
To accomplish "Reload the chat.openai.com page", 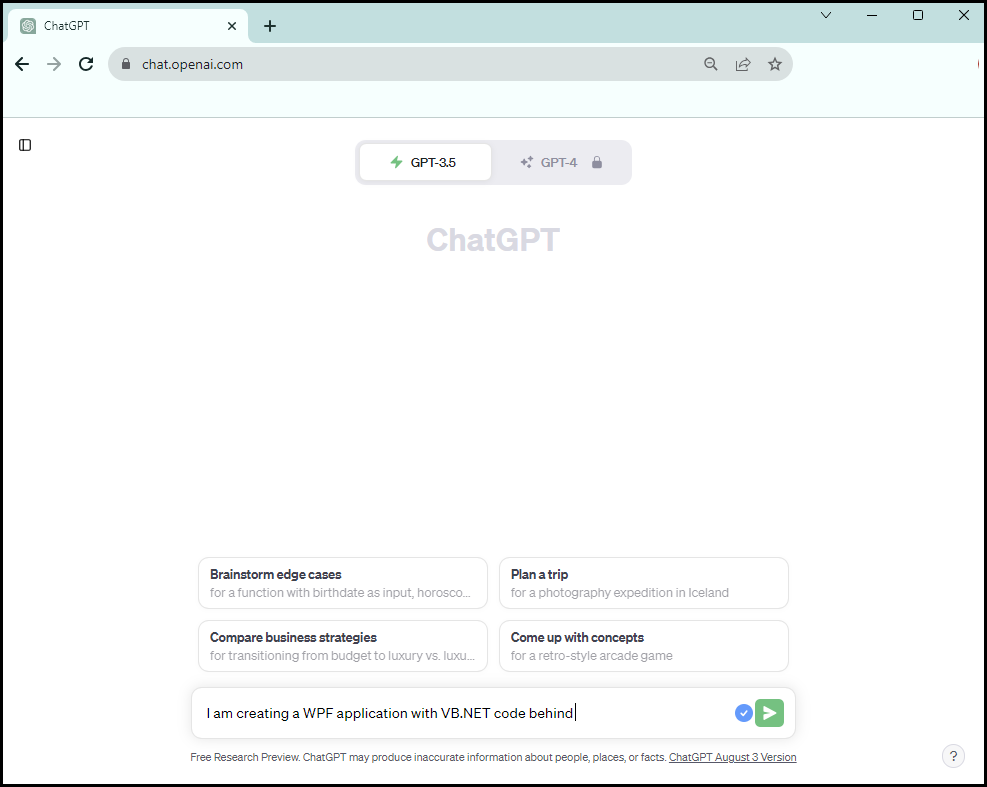I will [86, 64].
